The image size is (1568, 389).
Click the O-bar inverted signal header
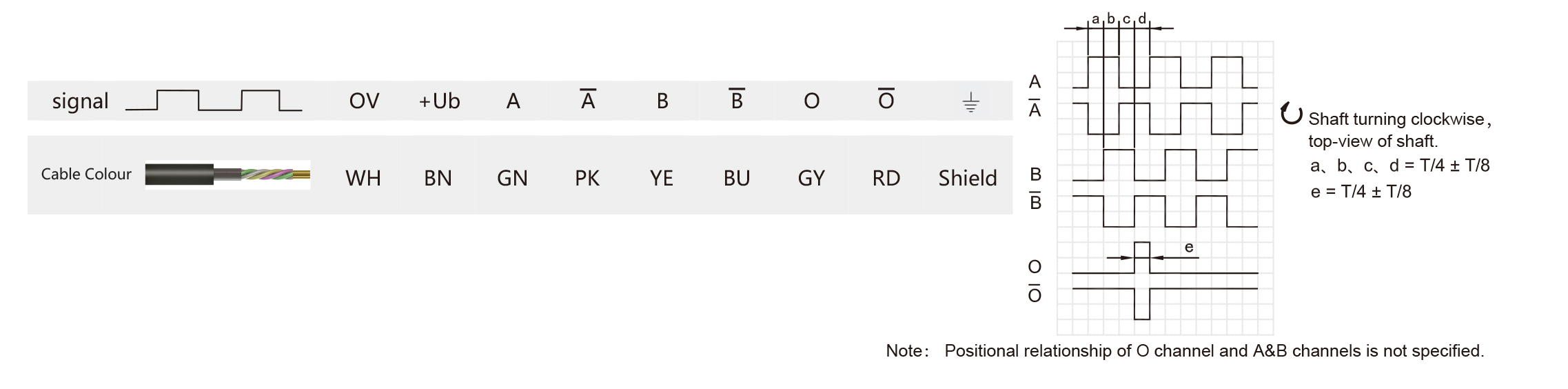pos(886,99)
